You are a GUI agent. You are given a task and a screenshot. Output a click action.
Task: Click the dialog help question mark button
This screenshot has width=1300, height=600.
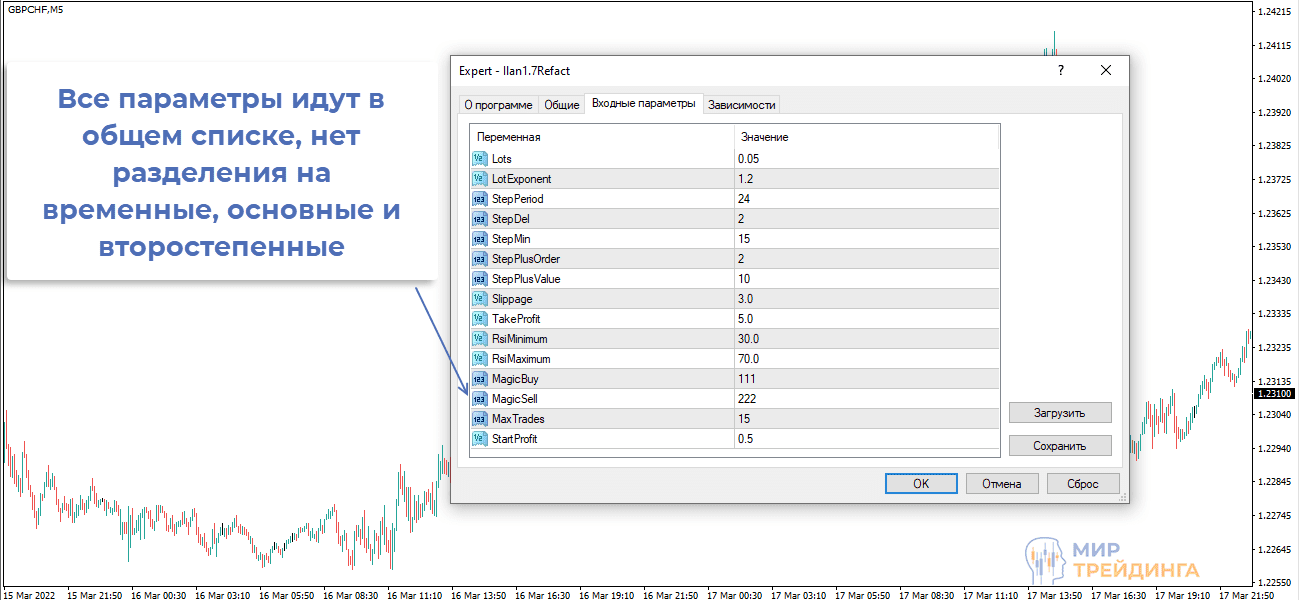1060,71
